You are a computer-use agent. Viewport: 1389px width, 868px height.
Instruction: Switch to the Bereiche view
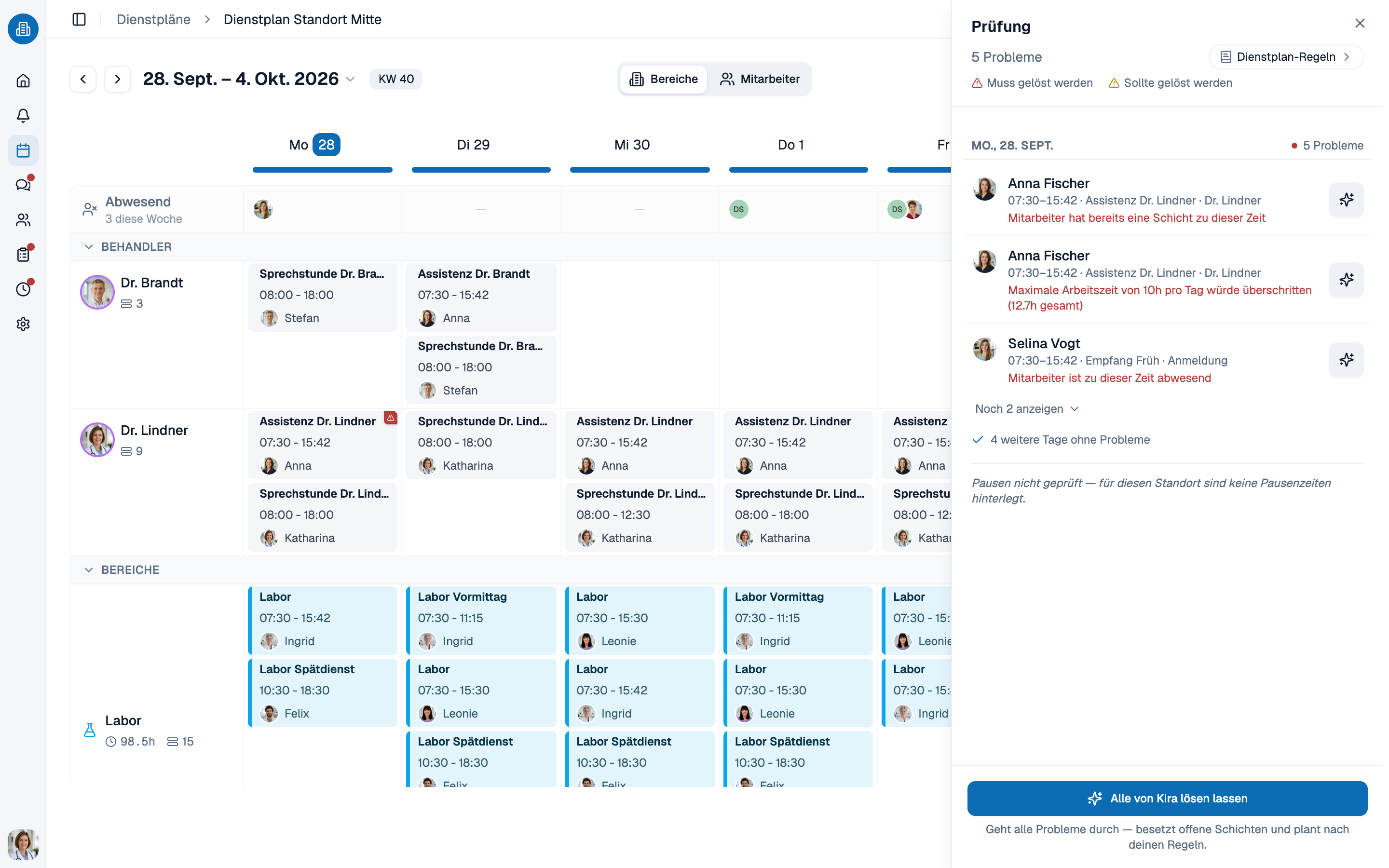(664, 79)
